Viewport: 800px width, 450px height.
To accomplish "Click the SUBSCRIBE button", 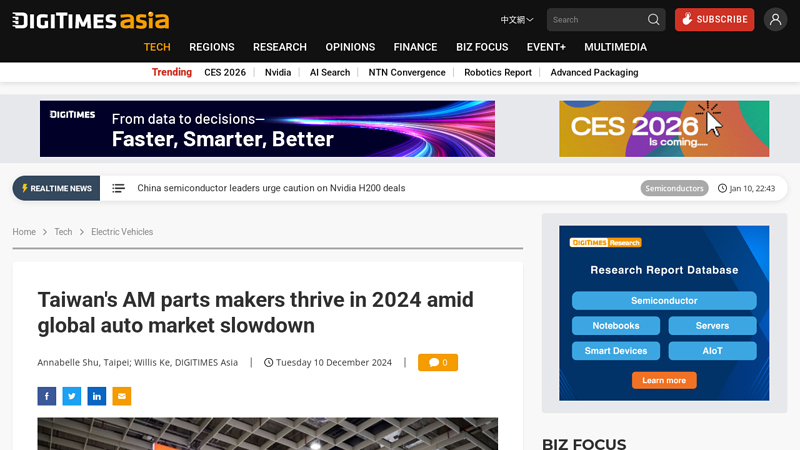I will tap(714, 19).
